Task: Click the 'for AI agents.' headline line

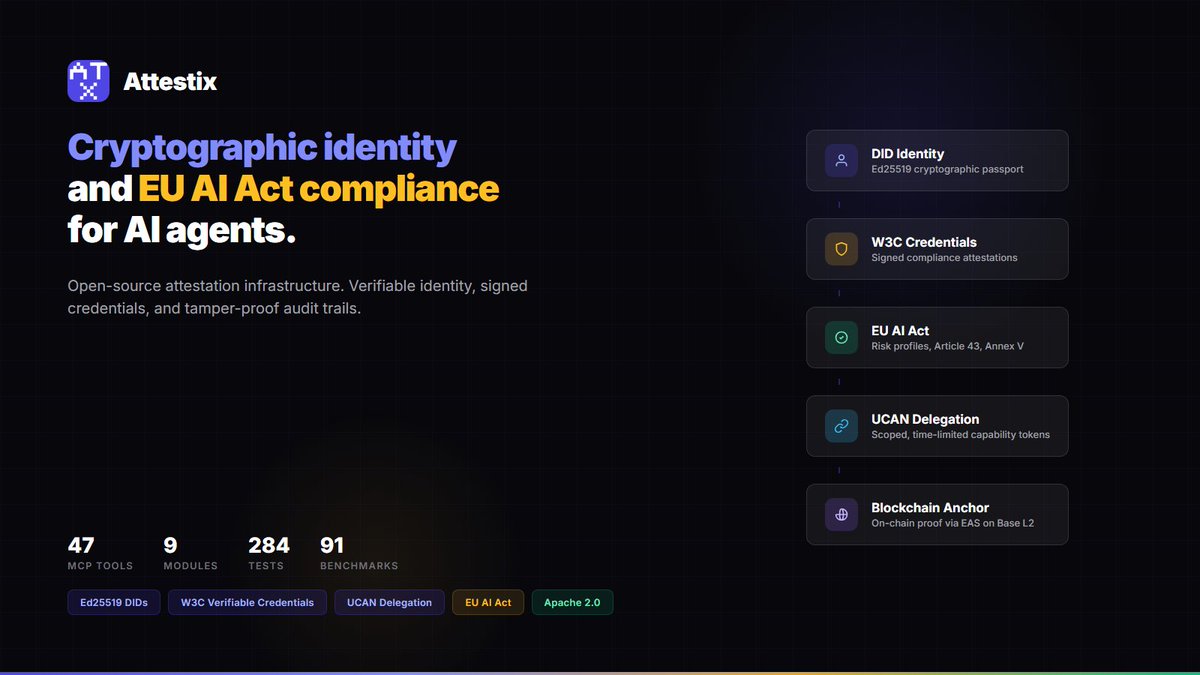Action: (182, 230)
